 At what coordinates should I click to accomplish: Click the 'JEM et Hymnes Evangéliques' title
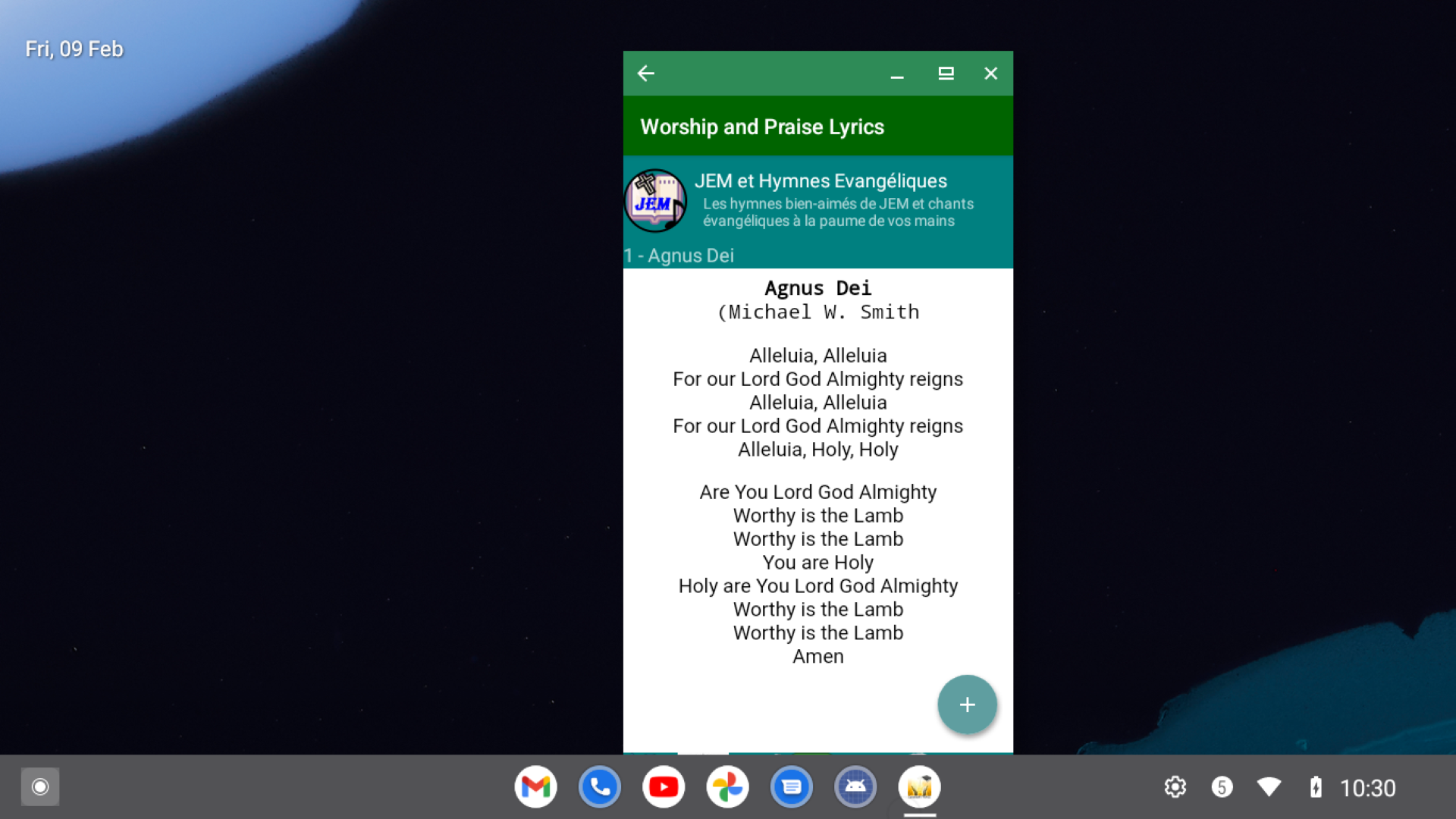[821, 181]
